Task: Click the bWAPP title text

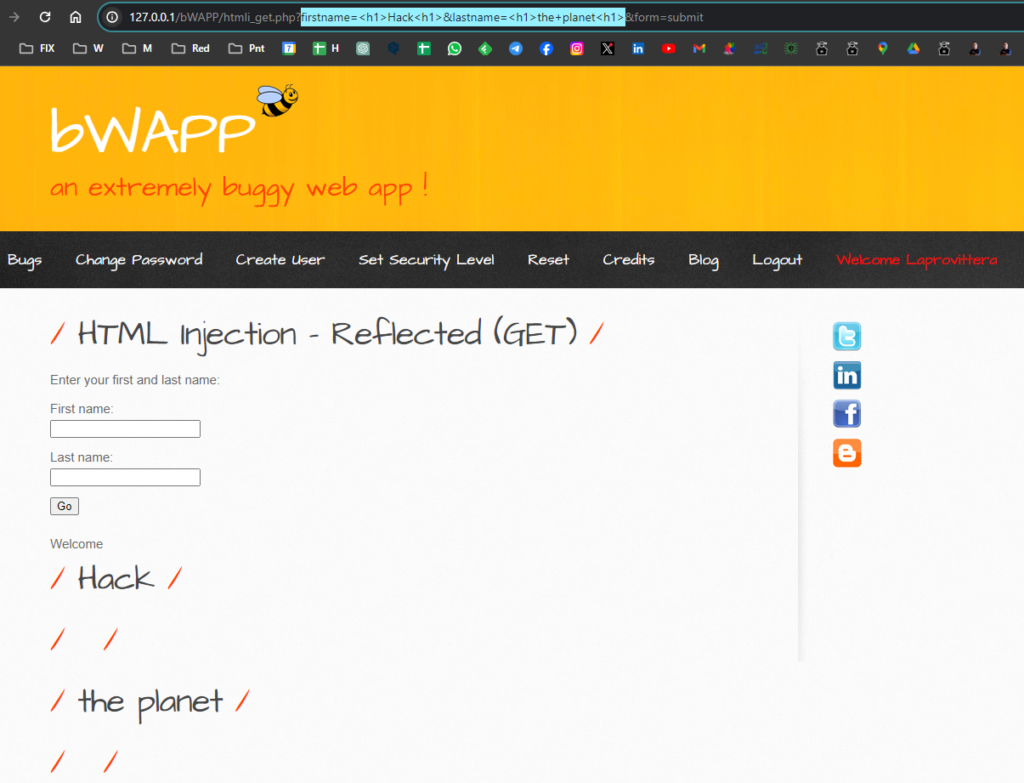Action: (x=153, y=130)
